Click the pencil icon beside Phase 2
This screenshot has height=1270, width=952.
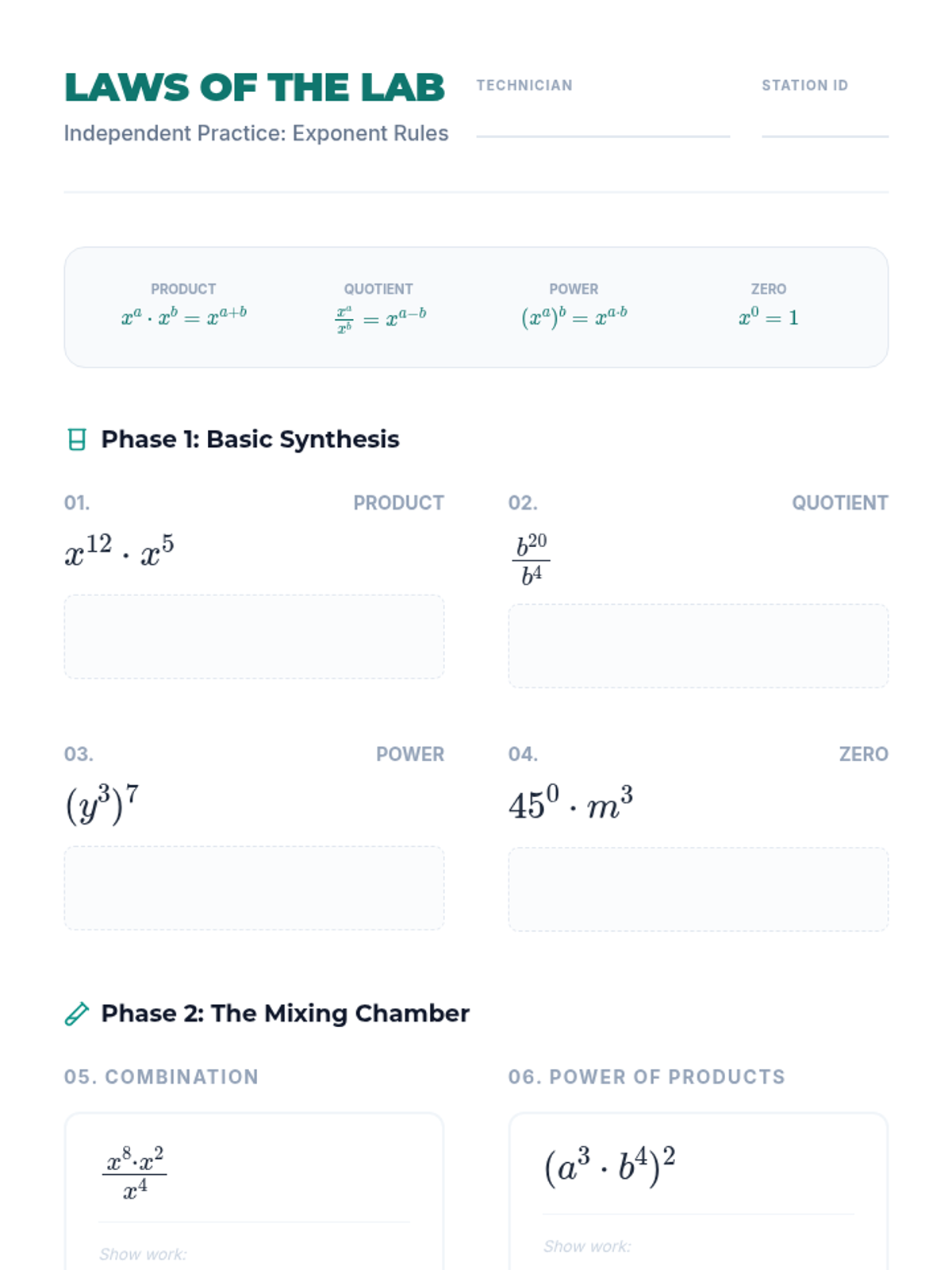point(76,1014)
